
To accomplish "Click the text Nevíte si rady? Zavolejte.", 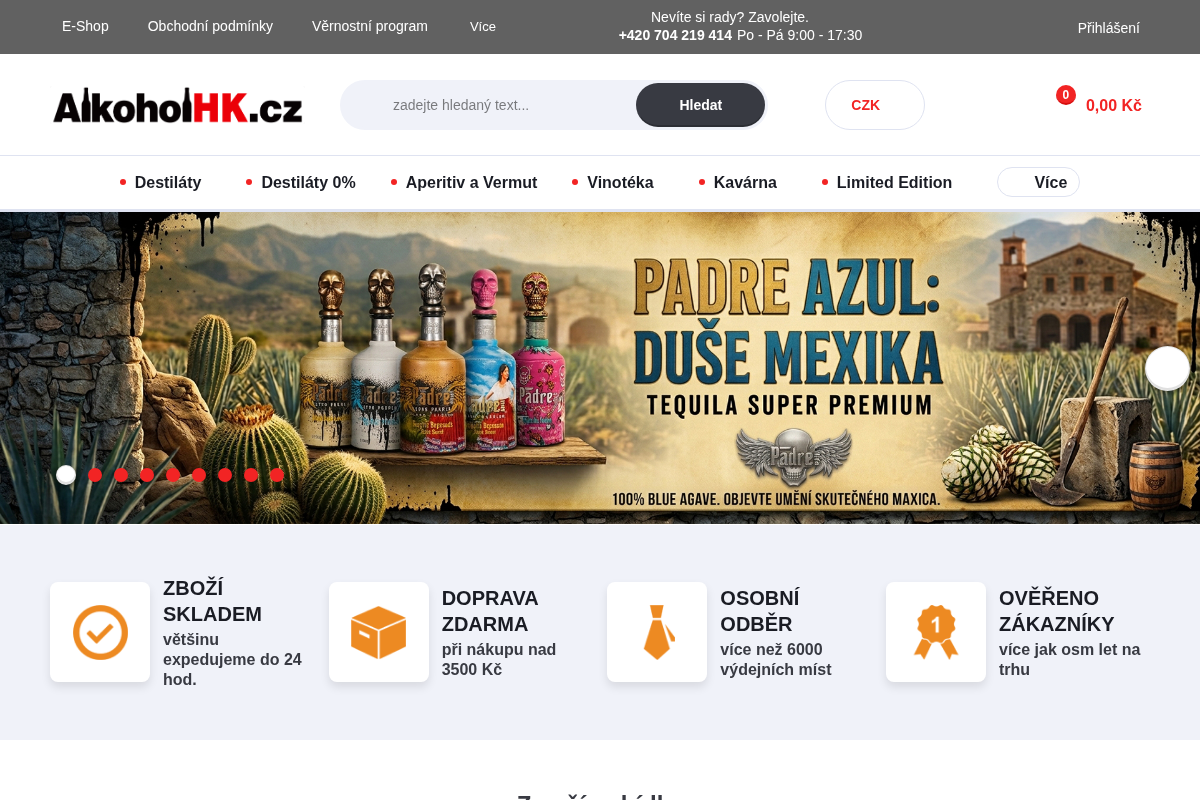I will pos(730,17).
